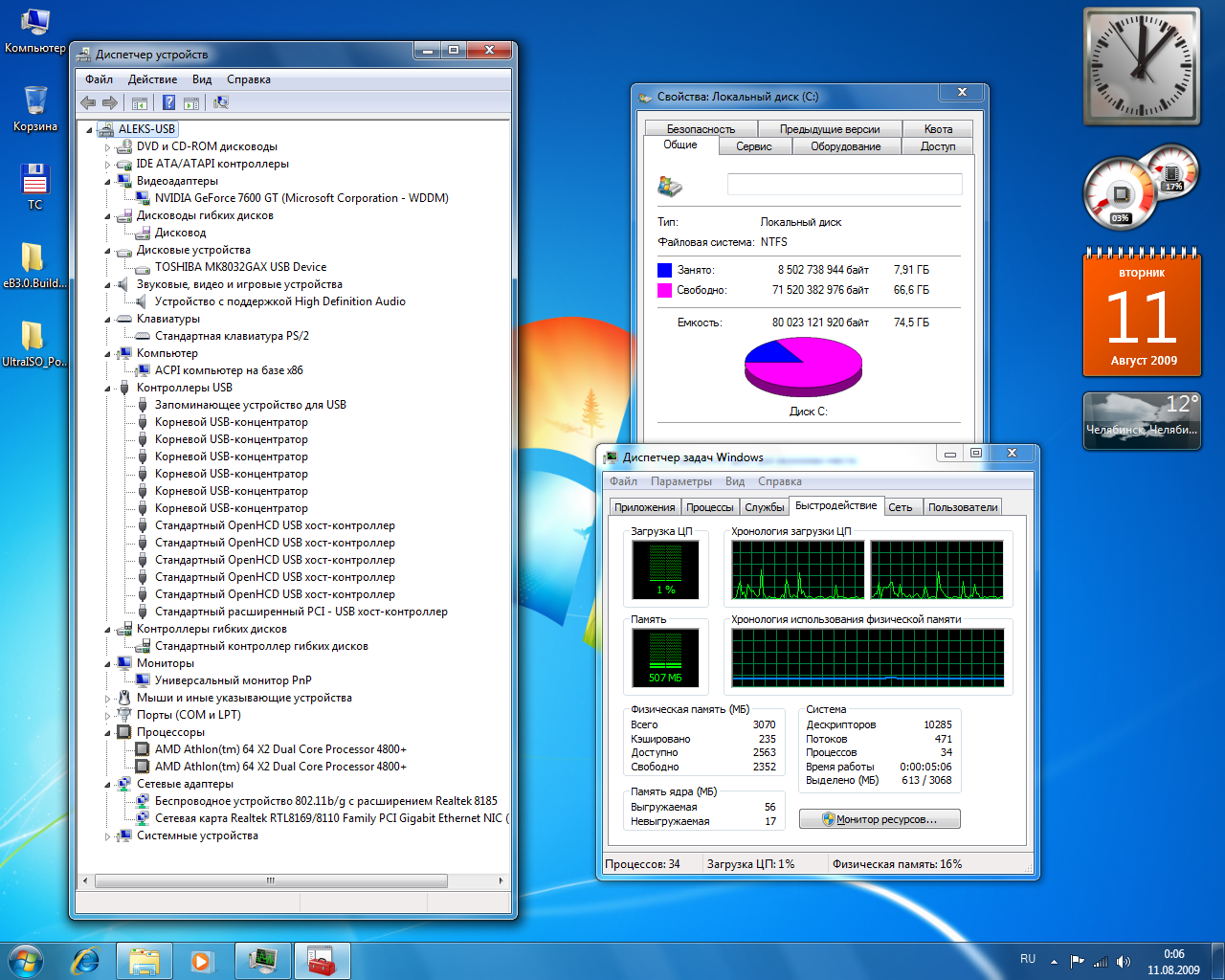Image resolution: width=1225 pixels, height=980 pixels.
Task: Click Show desktop button at taskbar end
Action: tap(1217, 961)
